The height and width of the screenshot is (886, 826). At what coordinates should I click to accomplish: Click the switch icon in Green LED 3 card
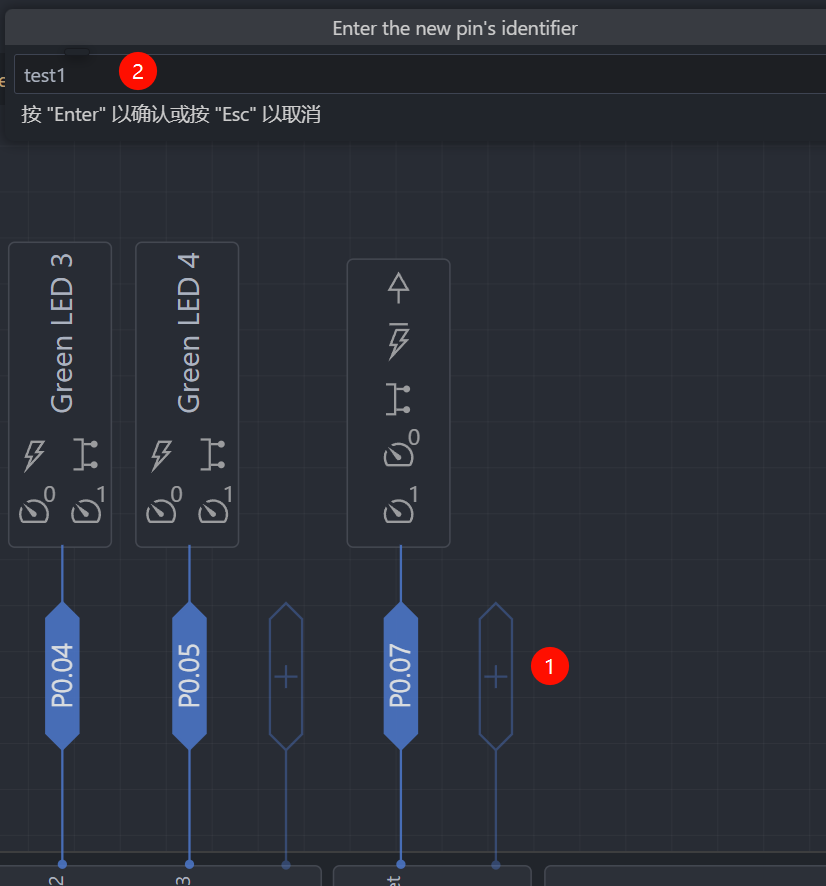click(x=86, y=455)
